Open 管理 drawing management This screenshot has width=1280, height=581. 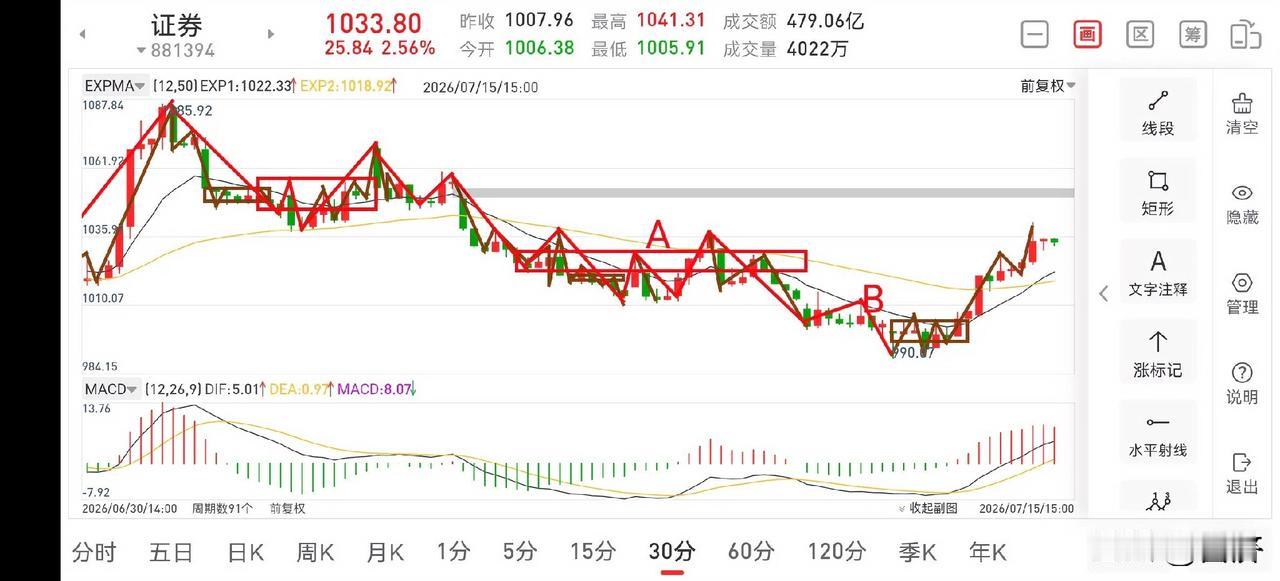coord(1242,294)
